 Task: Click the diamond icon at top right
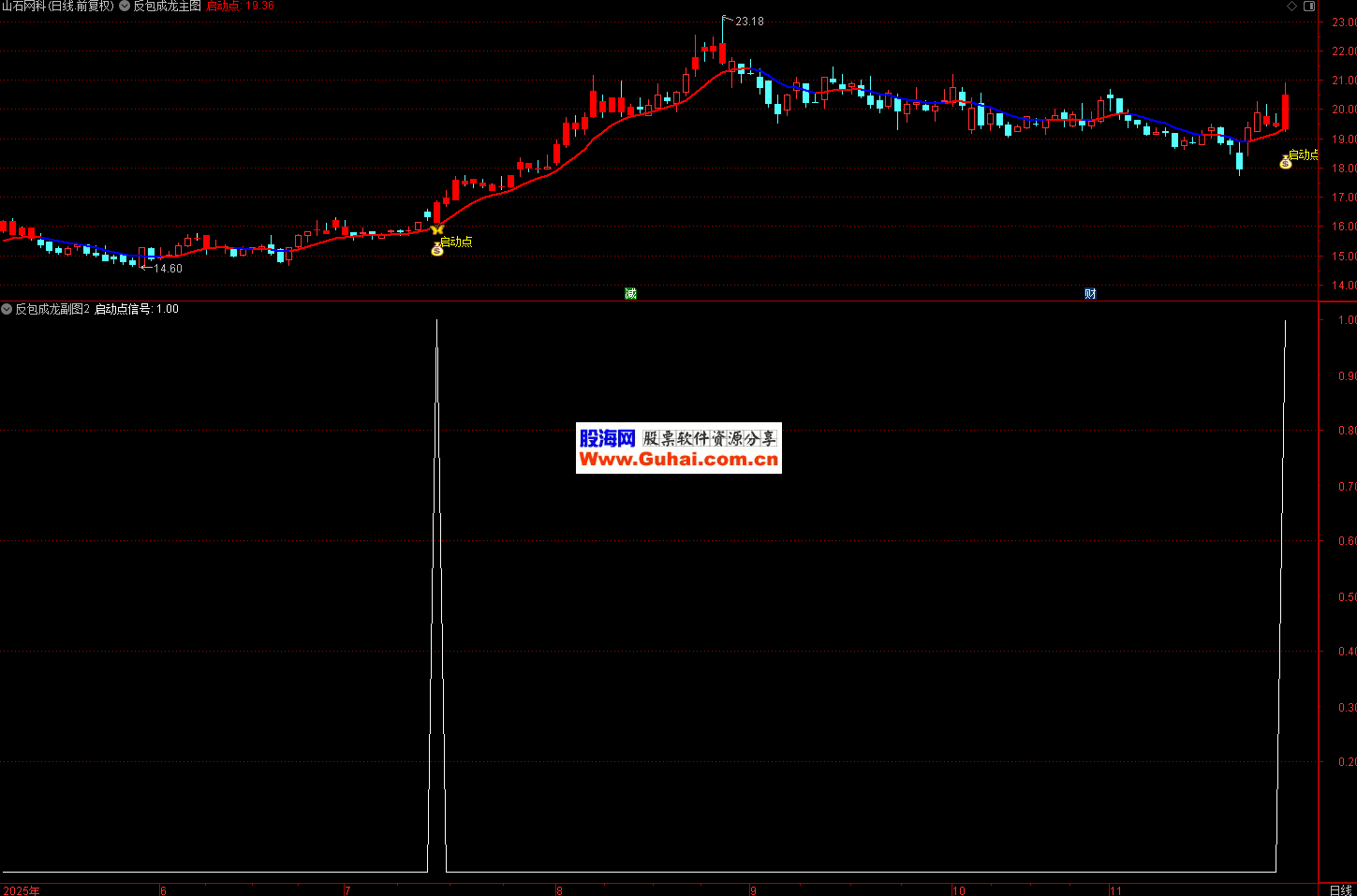(x=1292, y=7)
